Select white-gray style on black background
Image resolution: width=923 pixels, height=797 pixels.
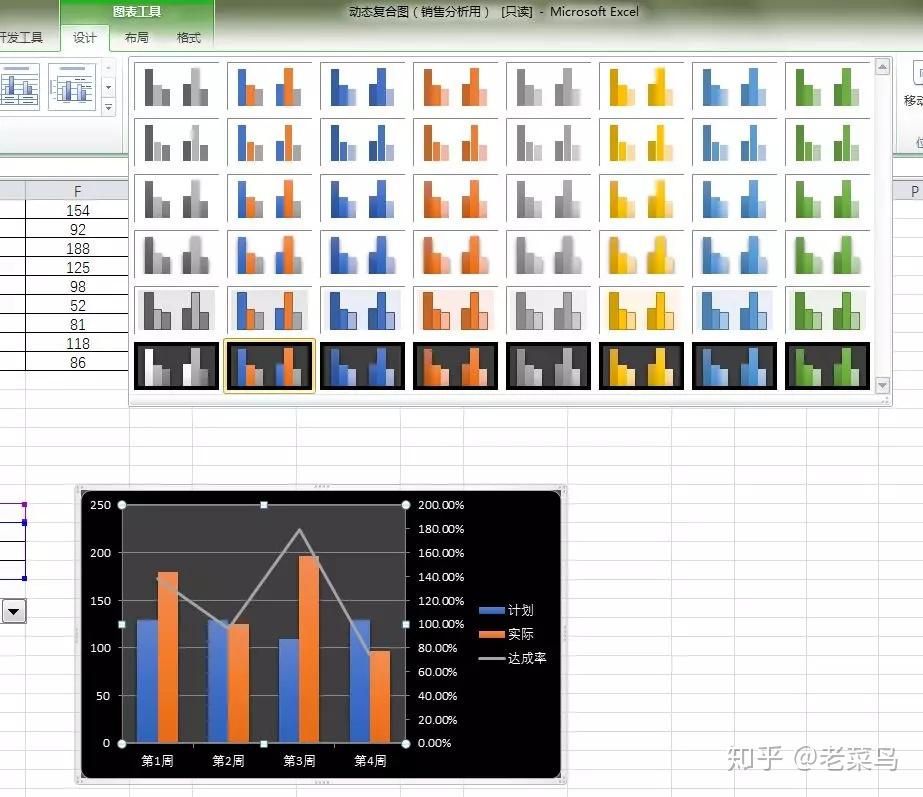pos(177,366)
